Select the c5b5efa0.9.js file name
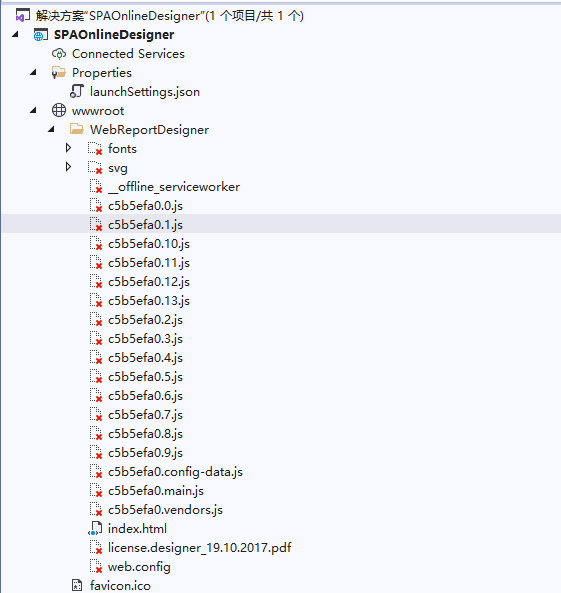 145,453
